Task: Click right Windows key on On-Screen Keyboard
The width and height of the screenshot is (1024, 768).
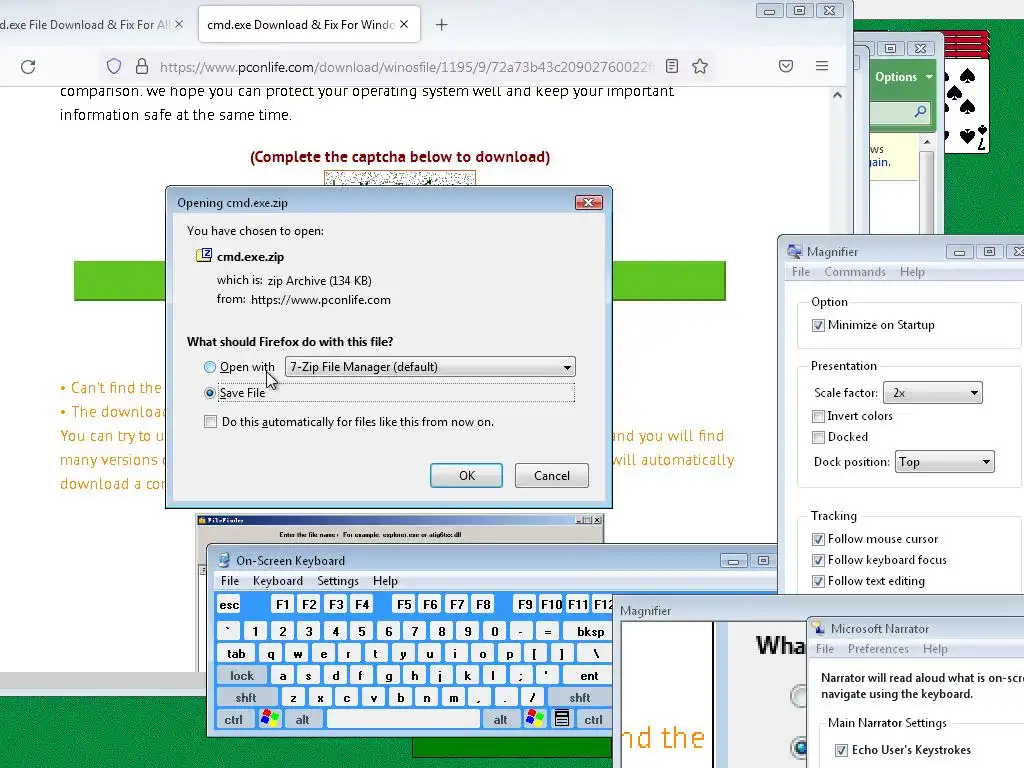Action: [534, 719]
